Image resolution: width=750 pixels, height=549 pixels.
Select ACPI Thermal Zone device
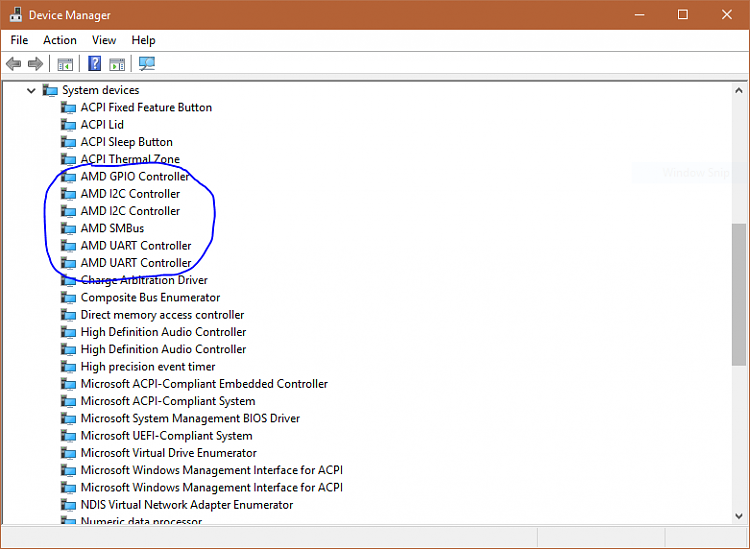tap(130, 159)
